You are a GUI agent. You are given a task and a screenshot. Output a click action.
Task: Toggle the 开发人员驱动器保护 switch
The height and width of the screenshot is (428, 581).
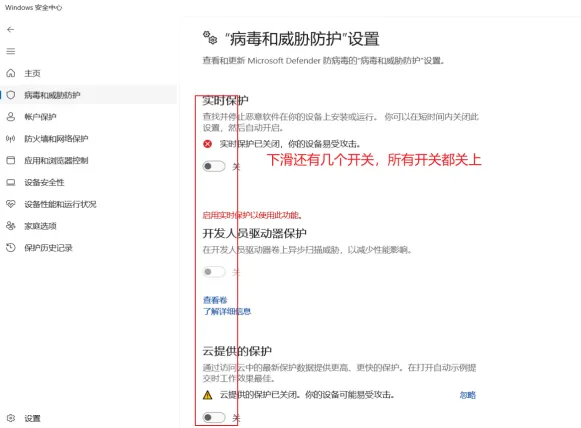pos(214,272)
